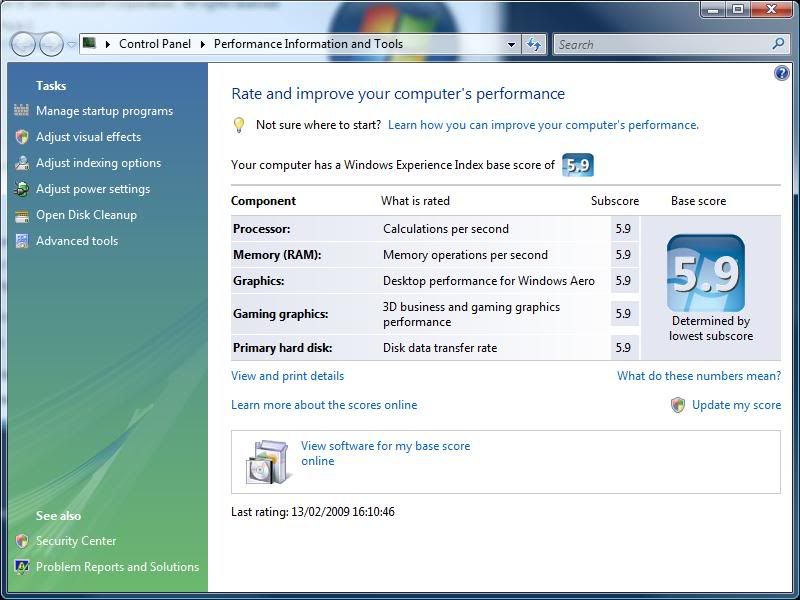Open View and print details link
800x600 pixels.
coord(287,376)
